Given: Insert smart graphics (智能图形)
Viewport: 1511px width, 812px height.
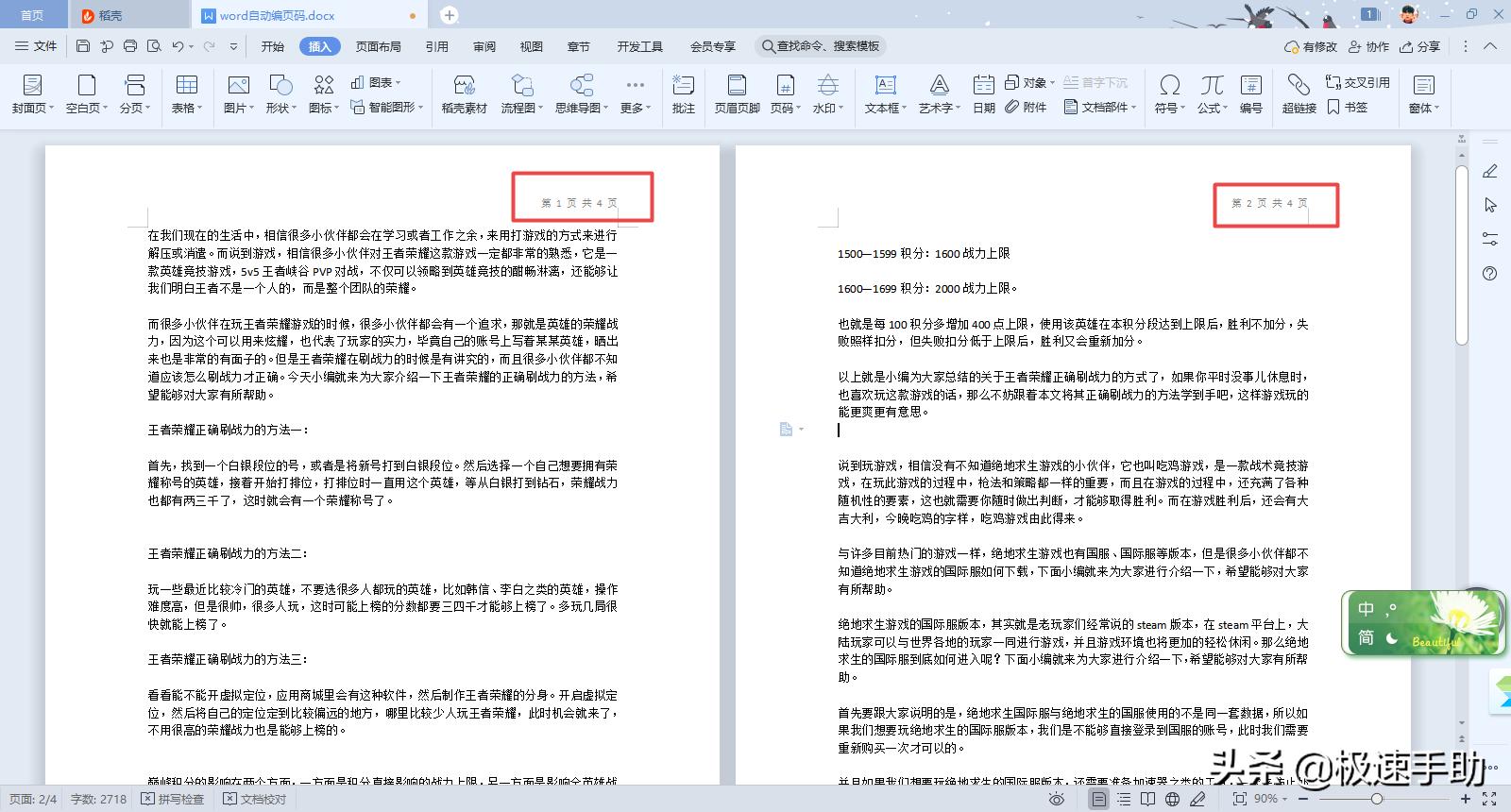Looking at the screenshot, I should pyautogui.click(x=386, y=108).
